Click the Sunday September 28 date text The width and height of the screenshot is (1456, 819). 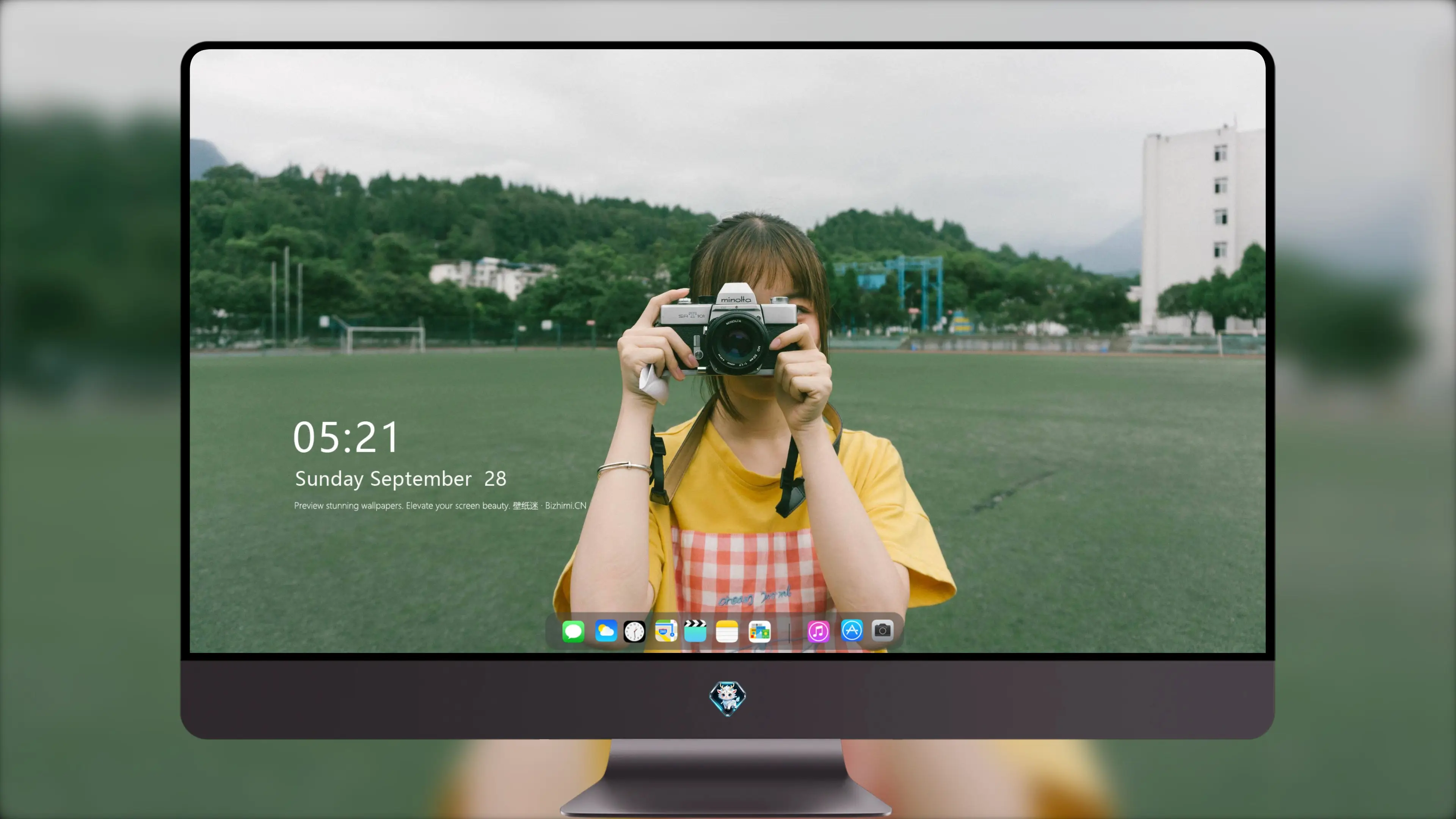[x=401, y=479]
